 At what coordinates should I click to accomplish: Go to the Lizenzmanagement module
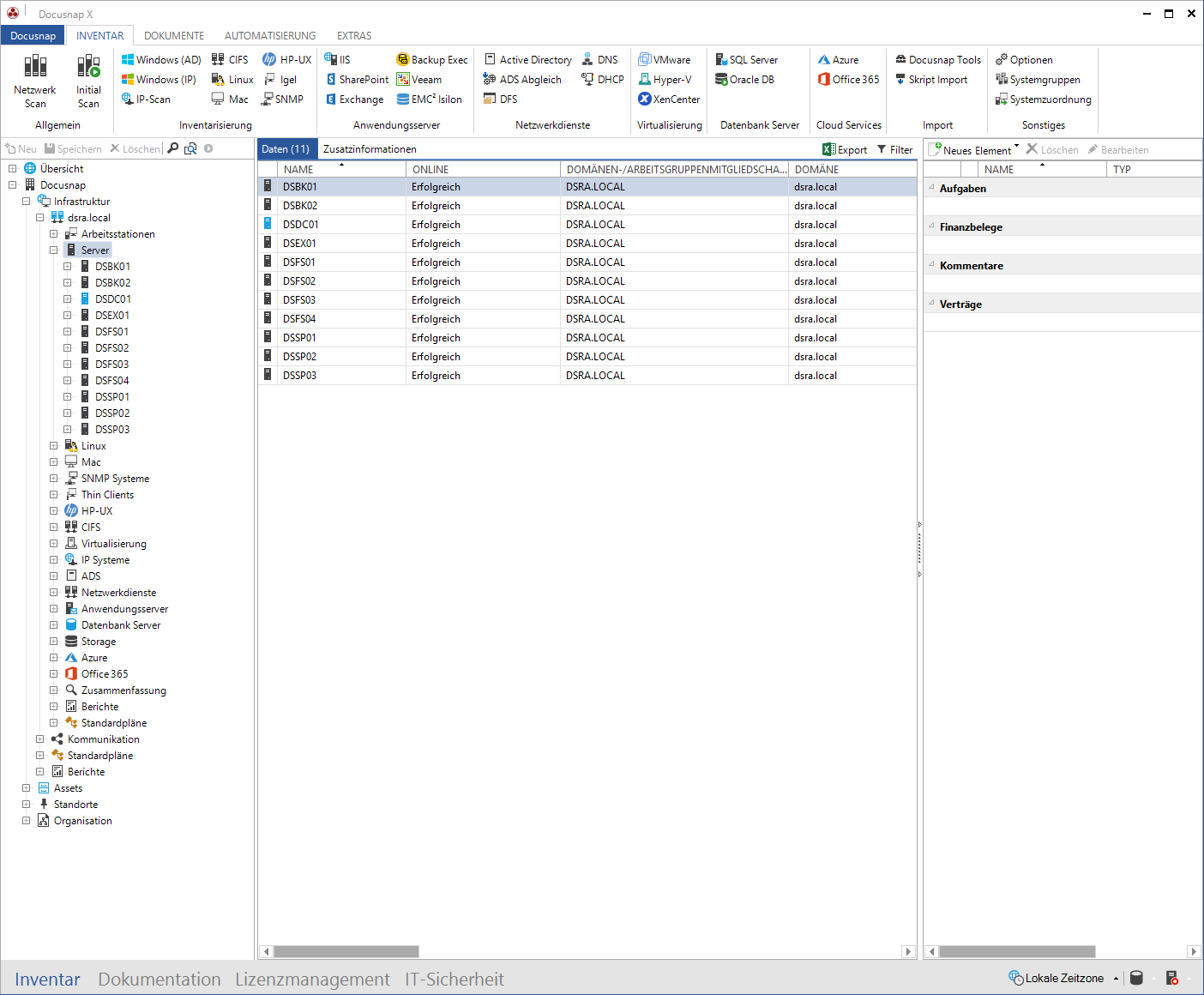click(x=312, y=980)
